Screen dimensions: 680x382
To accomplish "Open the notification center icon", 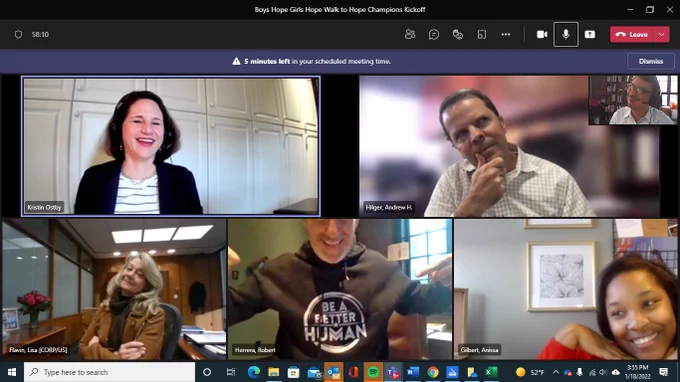I will 664,372.
